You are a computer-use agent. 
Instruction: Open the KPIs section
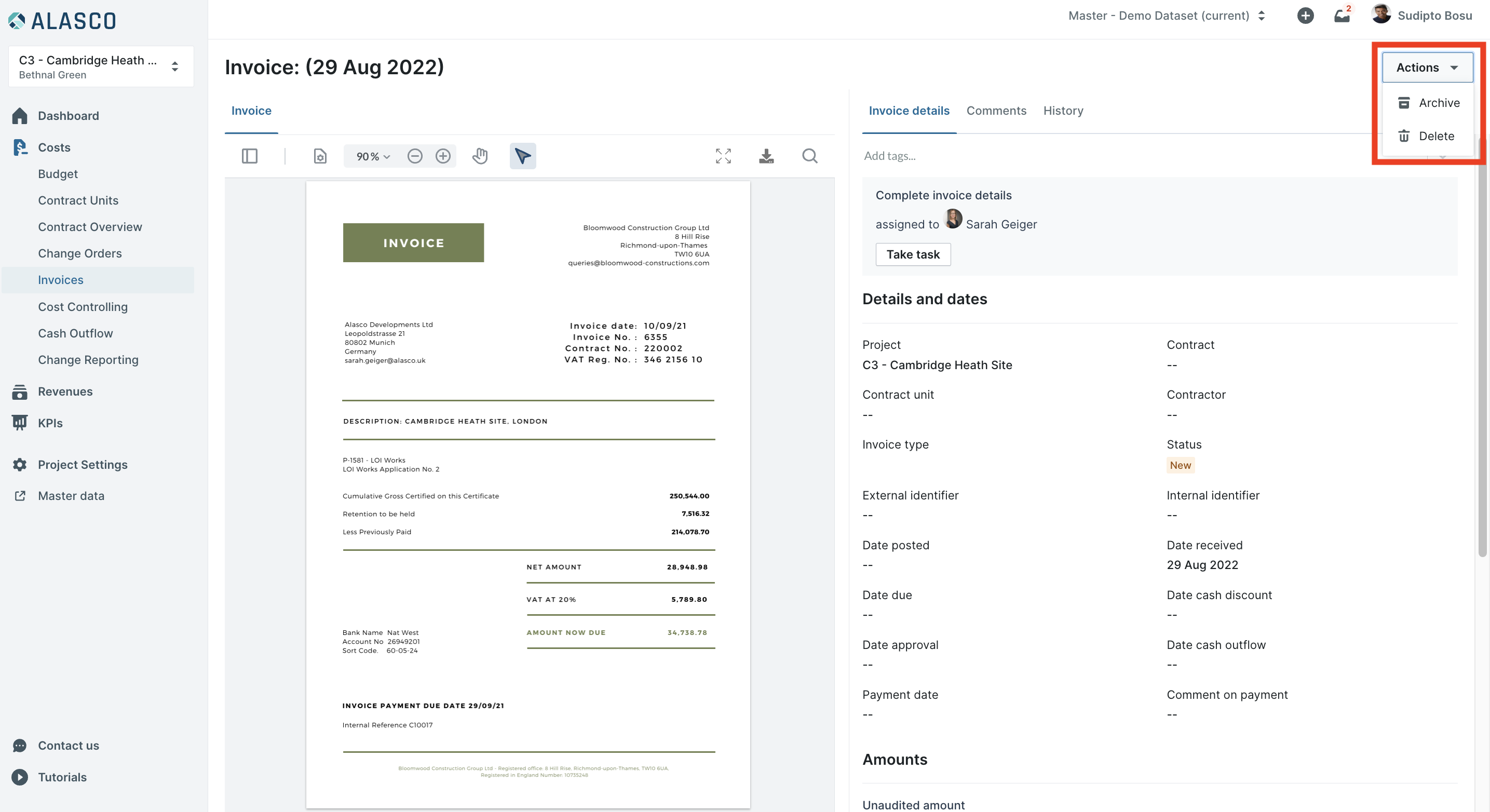point(50,423)
